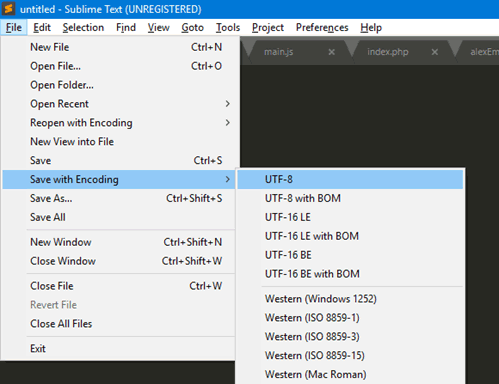Select UTF-16 BE with BOM encoding
The image size is (499, 384).
pos(350,274)
